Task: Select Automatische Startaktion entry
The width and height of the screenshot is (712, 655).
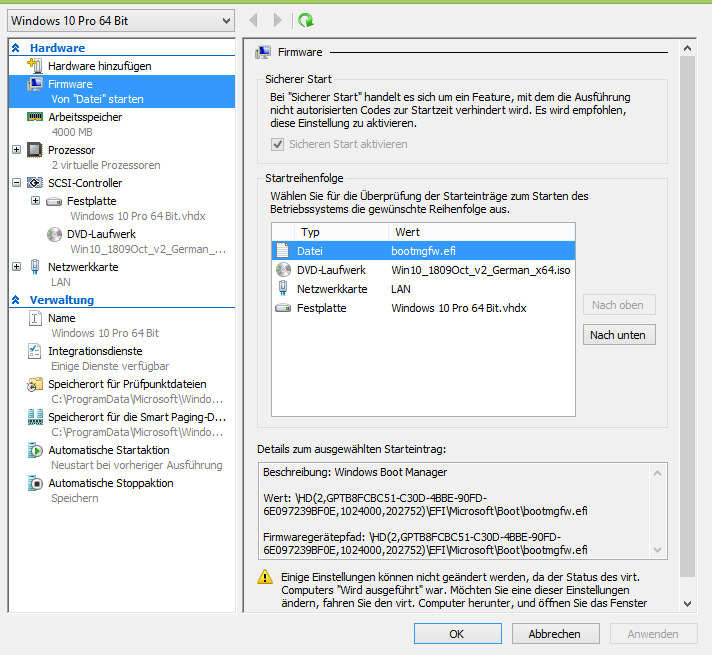Action: coord(109,450)
